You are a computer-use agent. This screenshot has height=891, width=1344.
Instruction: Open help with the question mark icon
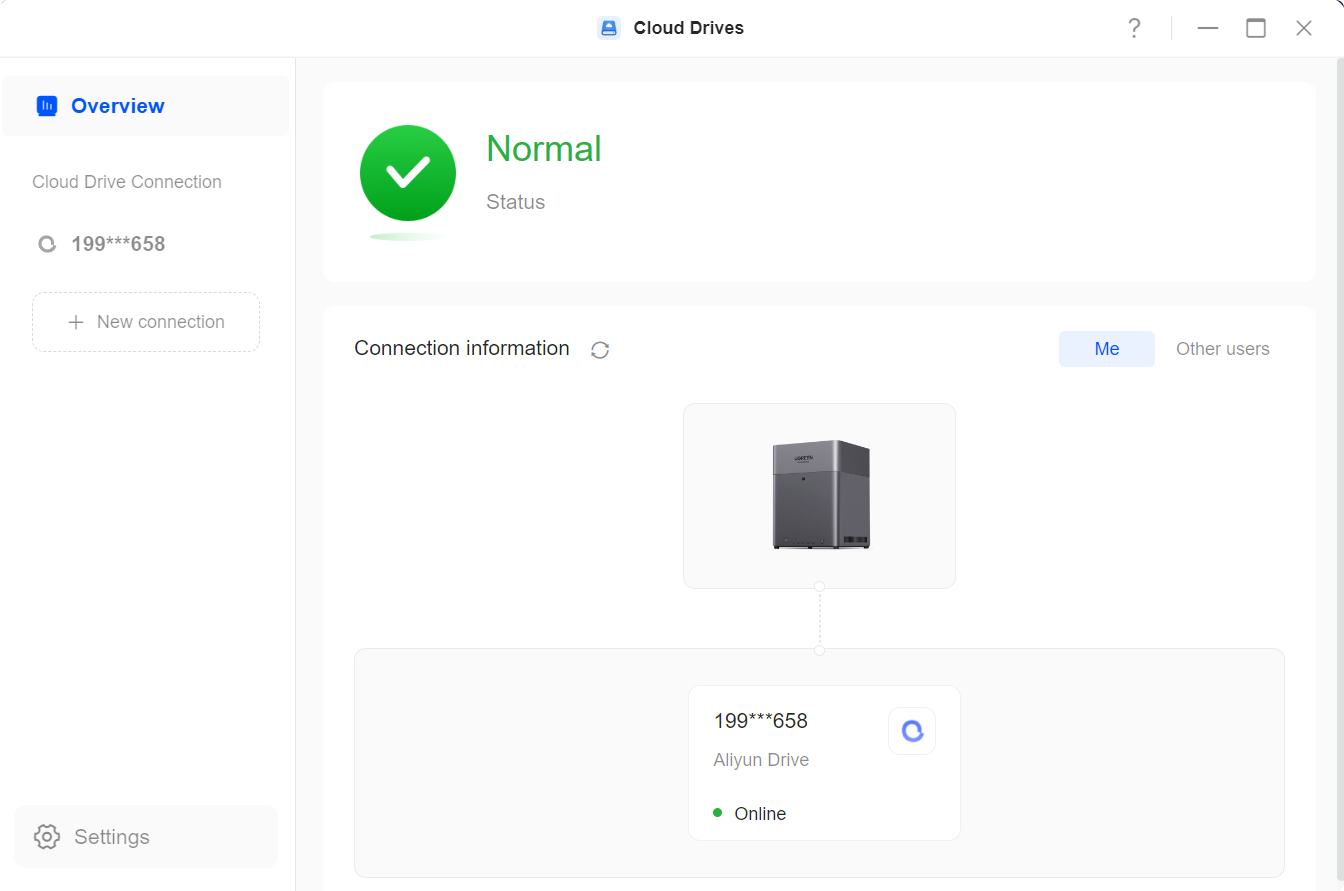tap(1134, 28)
